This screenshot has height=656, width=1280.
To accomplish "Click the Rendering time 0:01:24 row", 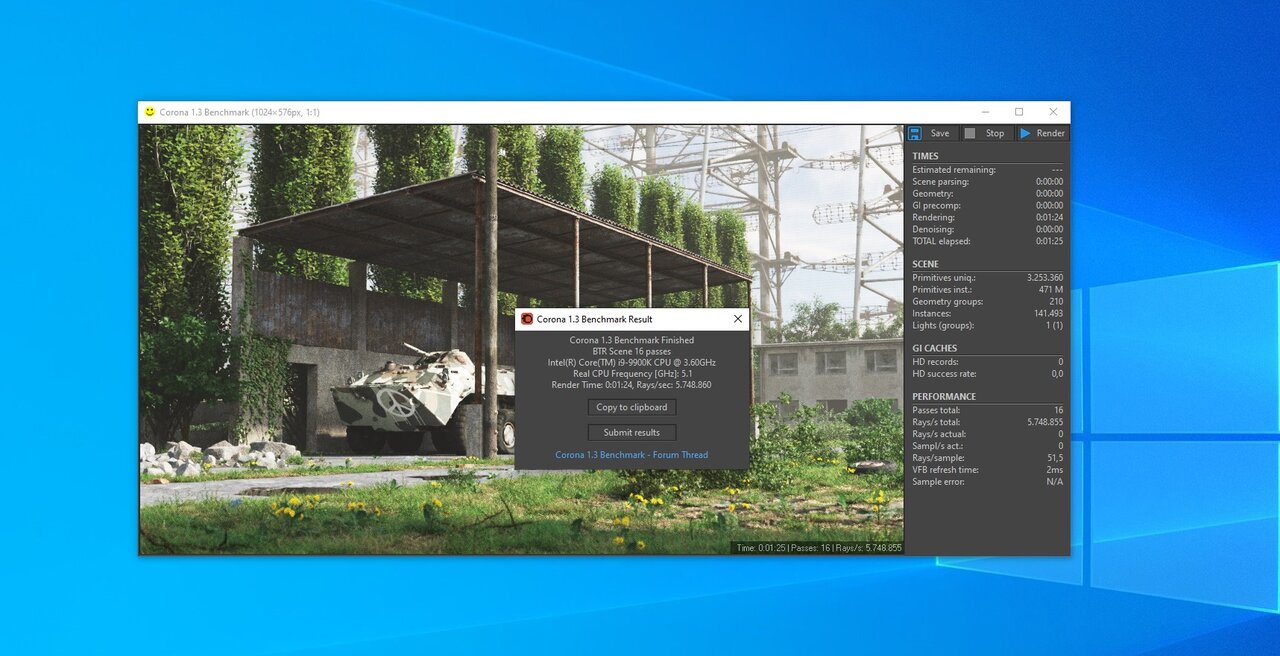I will tap(987, 218).
